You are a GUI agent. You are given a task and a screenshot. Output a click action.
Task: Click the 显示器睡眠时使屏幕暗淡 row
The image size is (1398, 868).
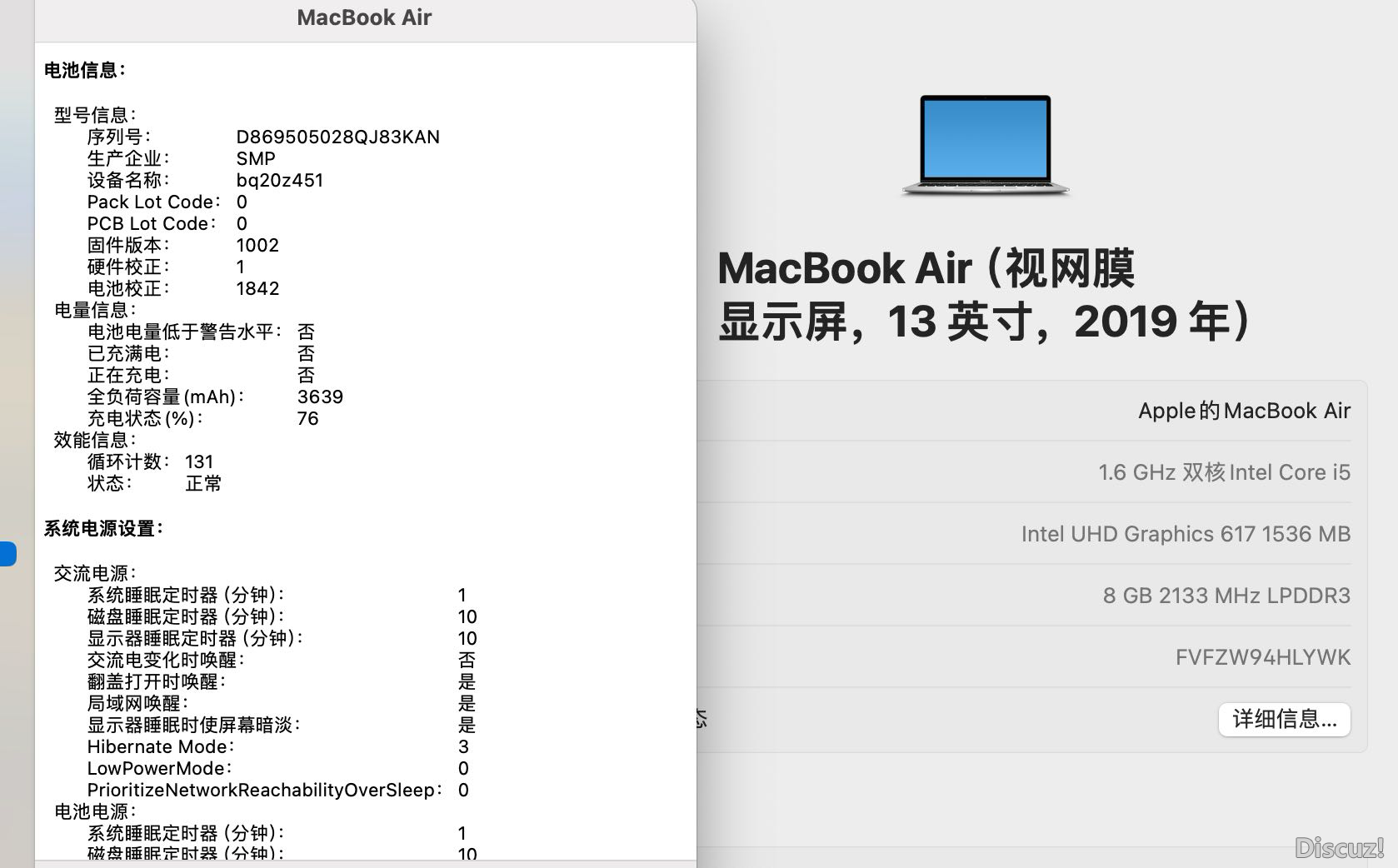[282, 725]
